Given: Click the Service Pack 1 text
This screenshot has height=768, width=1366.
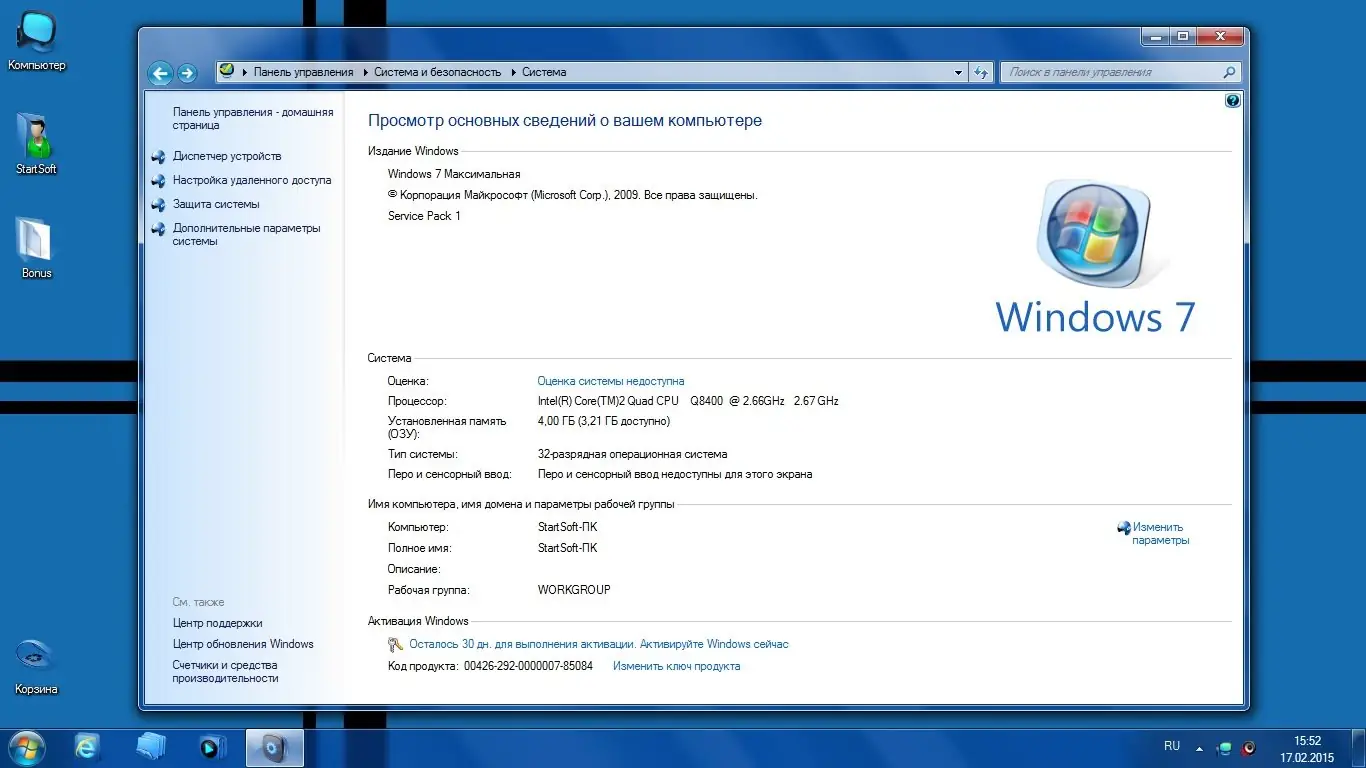Looking at the screenshot, I should pyautogui.click(x=424, y=216).
